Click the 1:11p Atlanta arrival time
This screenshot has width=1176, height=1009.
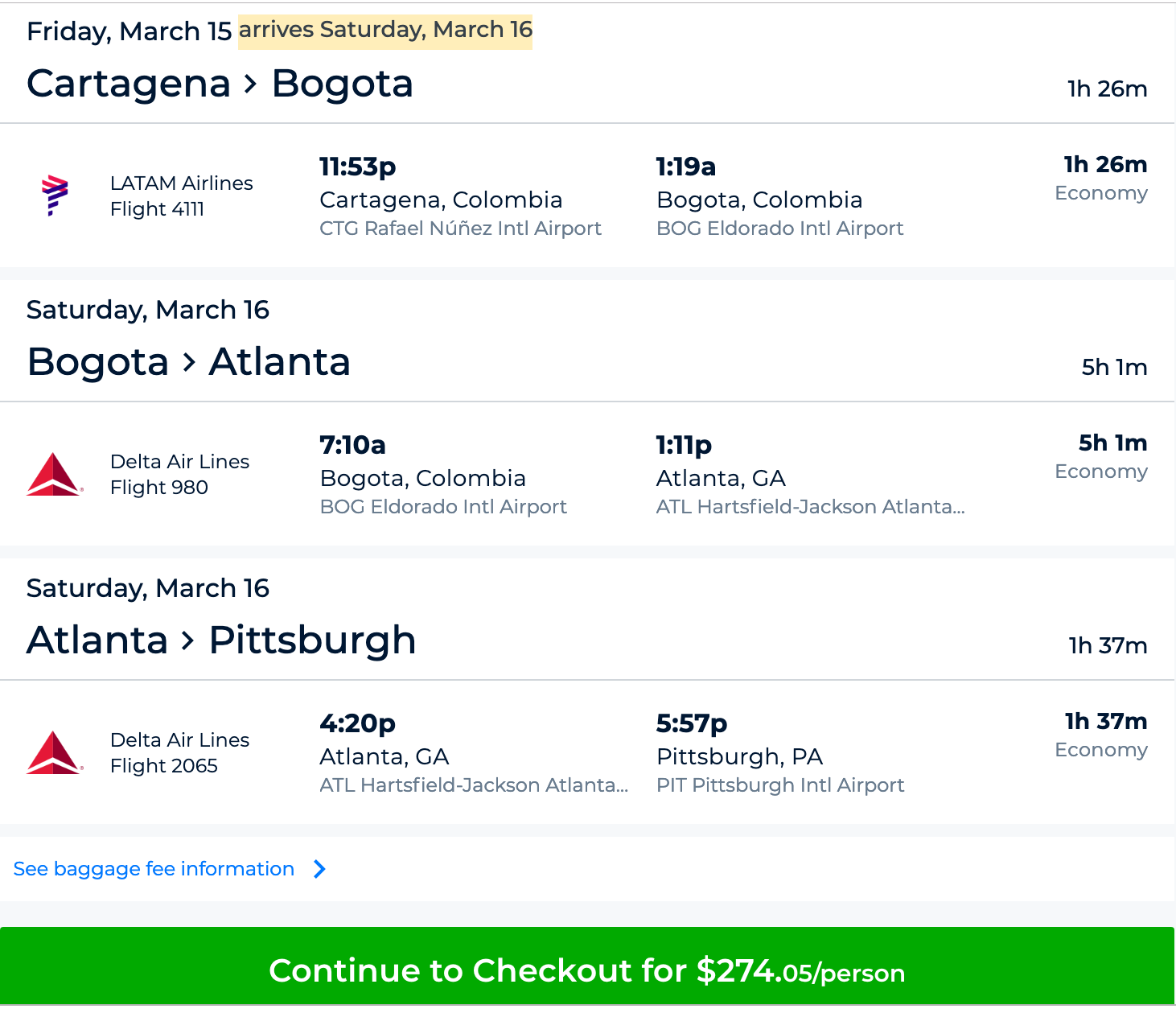(684, 445)
